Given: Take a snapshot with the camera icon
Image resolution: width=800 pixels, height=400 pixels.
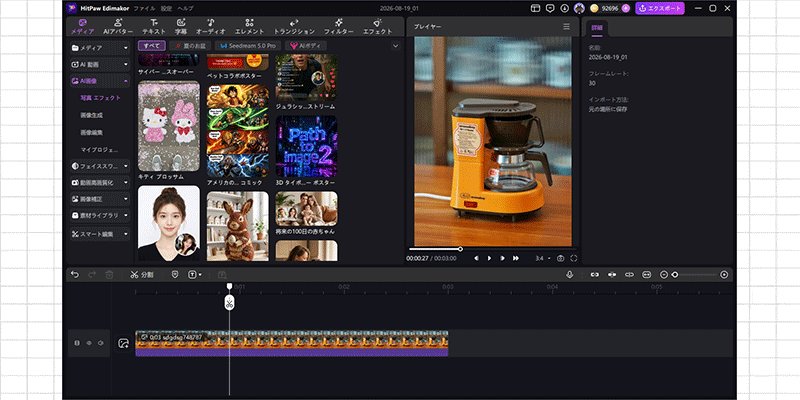Looking at the screenshot, I should click(560, 258).
